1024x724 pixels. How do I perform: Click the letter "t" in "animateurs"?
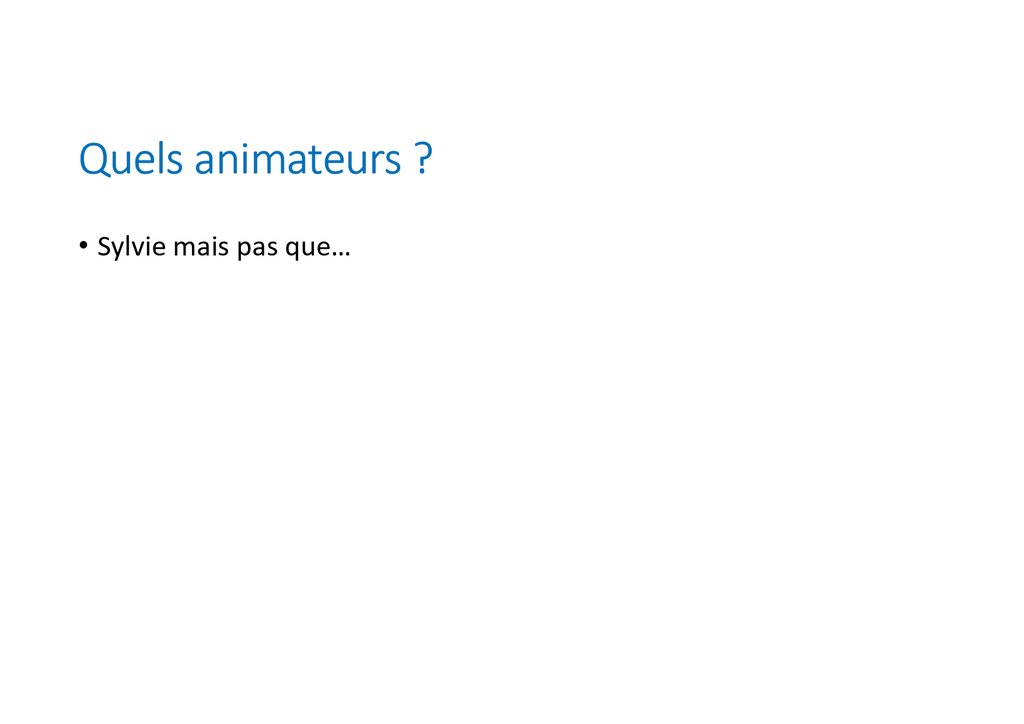tap(312, 160)
